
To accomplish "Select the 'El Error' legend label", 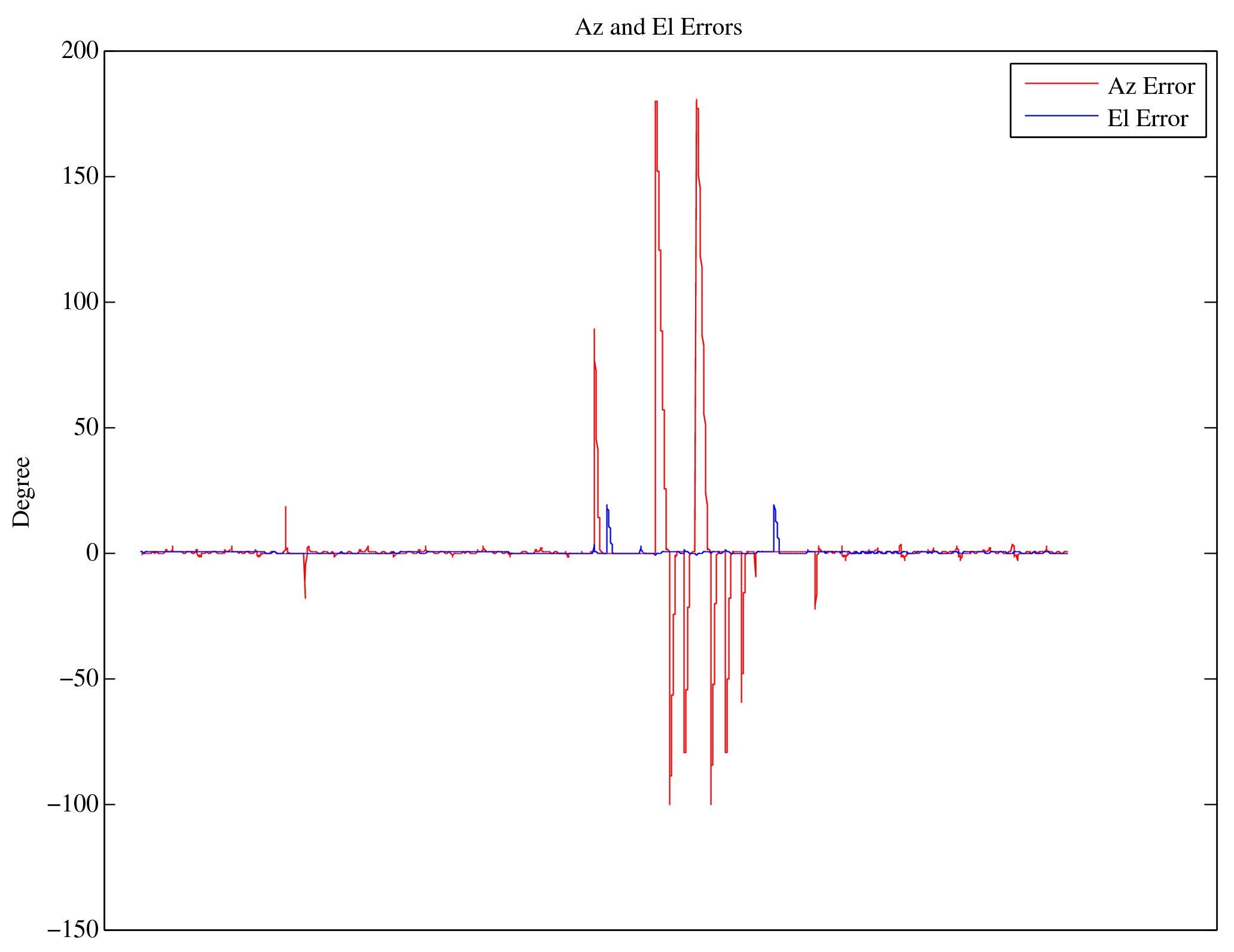I will point(1147,119).
